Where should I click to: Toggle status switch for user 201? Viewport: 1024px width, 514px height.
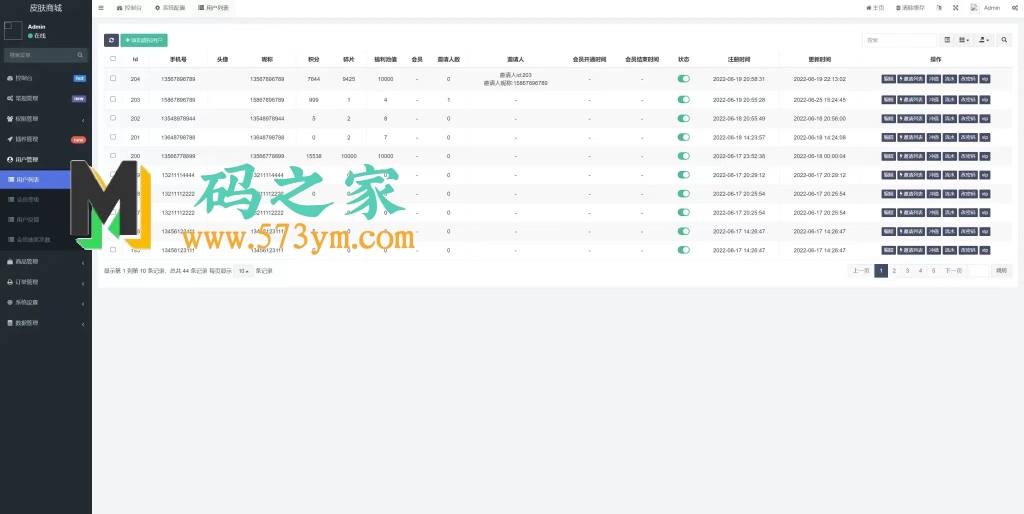[x=684, y=137]
